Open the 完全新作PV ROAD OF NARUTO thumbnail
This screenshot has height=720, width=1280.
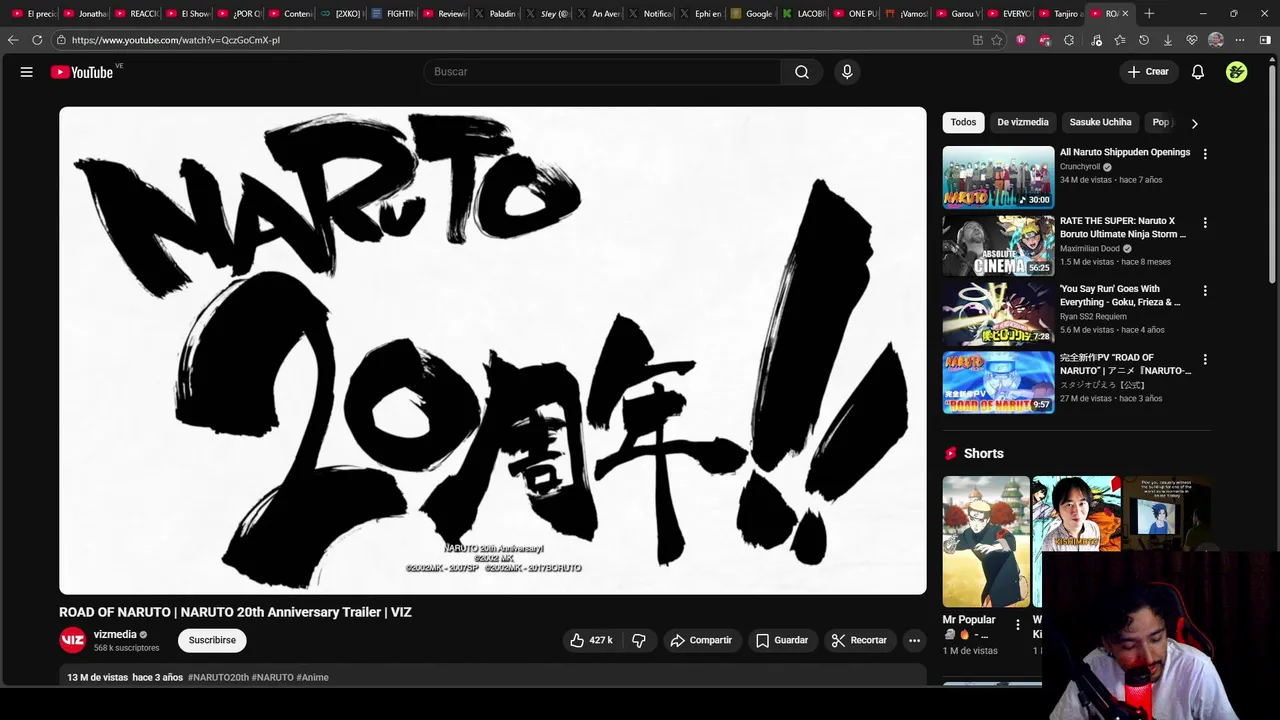998,382
